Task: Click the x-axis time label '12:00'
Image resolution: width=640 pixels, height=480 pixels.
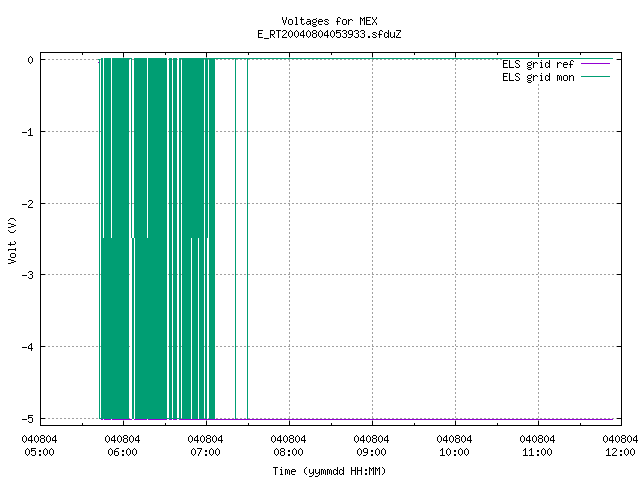Action: 620,452
